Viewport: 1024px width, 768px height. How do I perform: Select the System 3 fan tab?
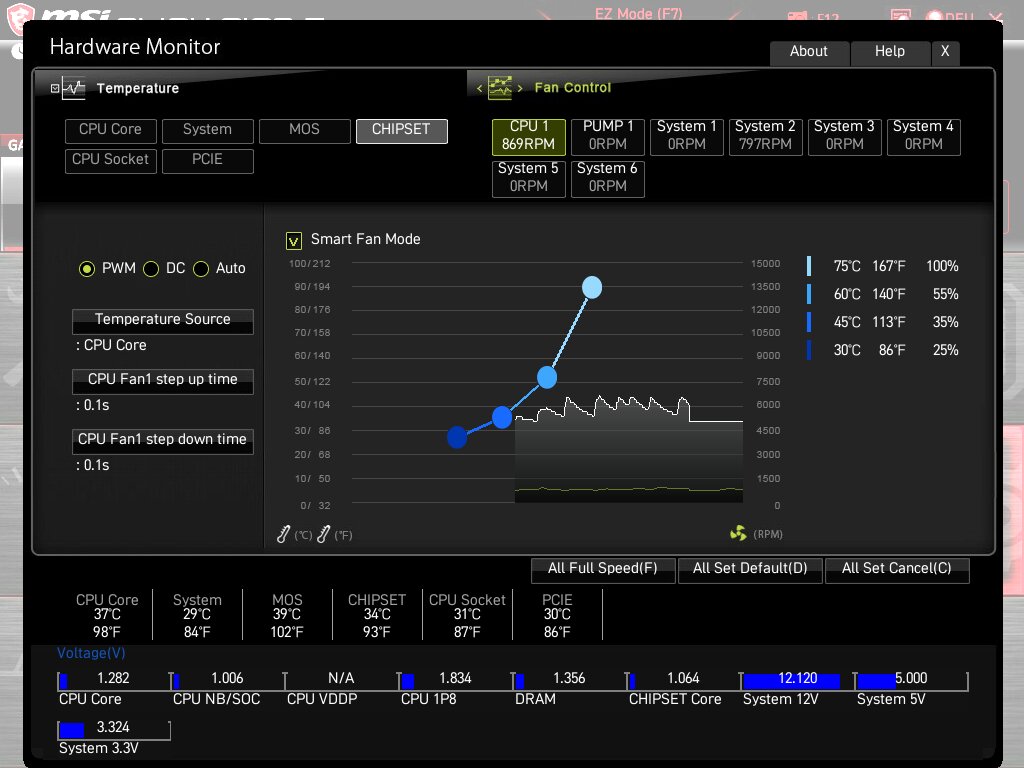pyautogui.click(x=844, y=136)
